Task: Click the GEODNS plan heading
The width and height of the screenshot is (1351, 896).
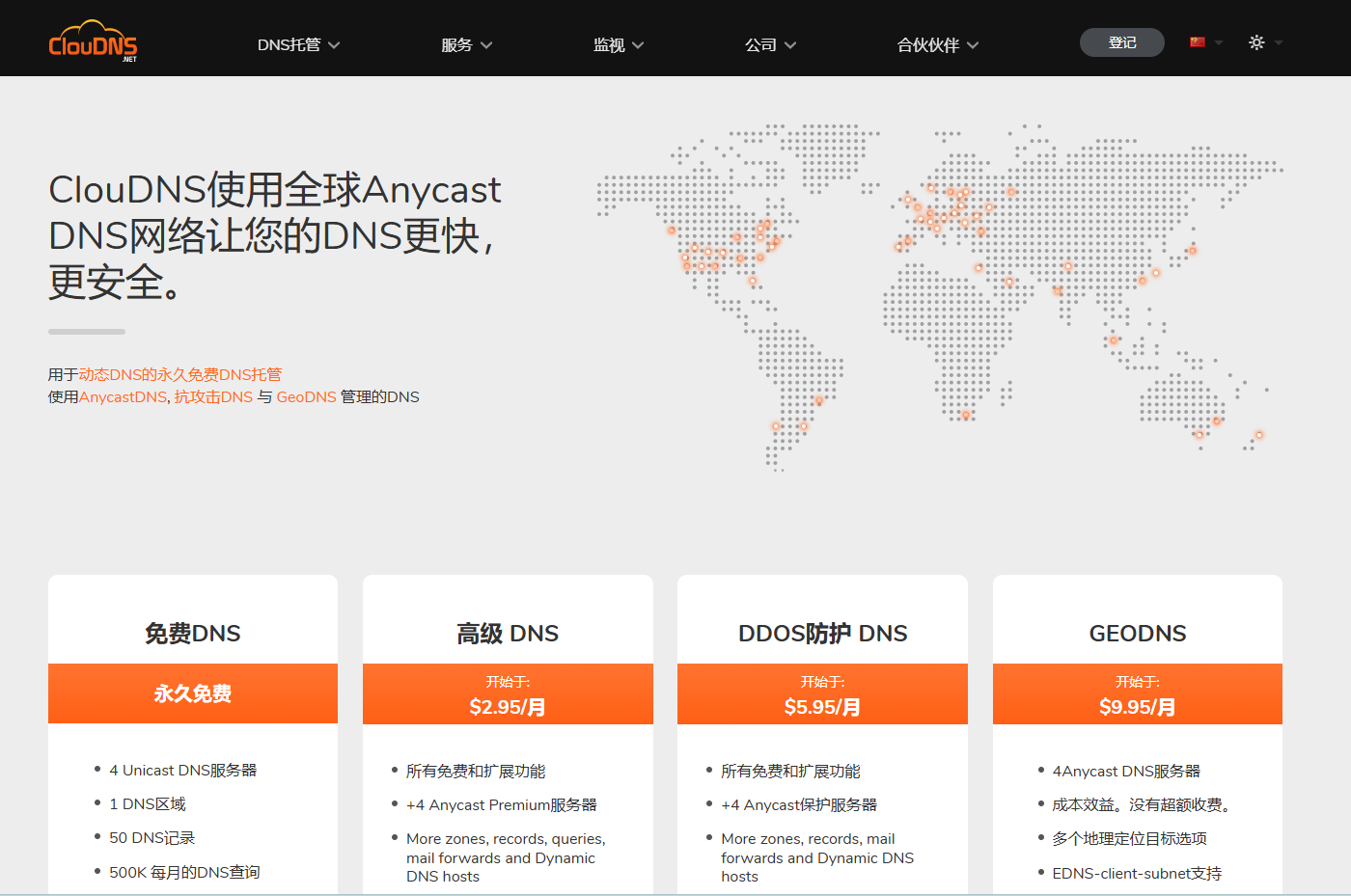Action: pos(1138,634)
